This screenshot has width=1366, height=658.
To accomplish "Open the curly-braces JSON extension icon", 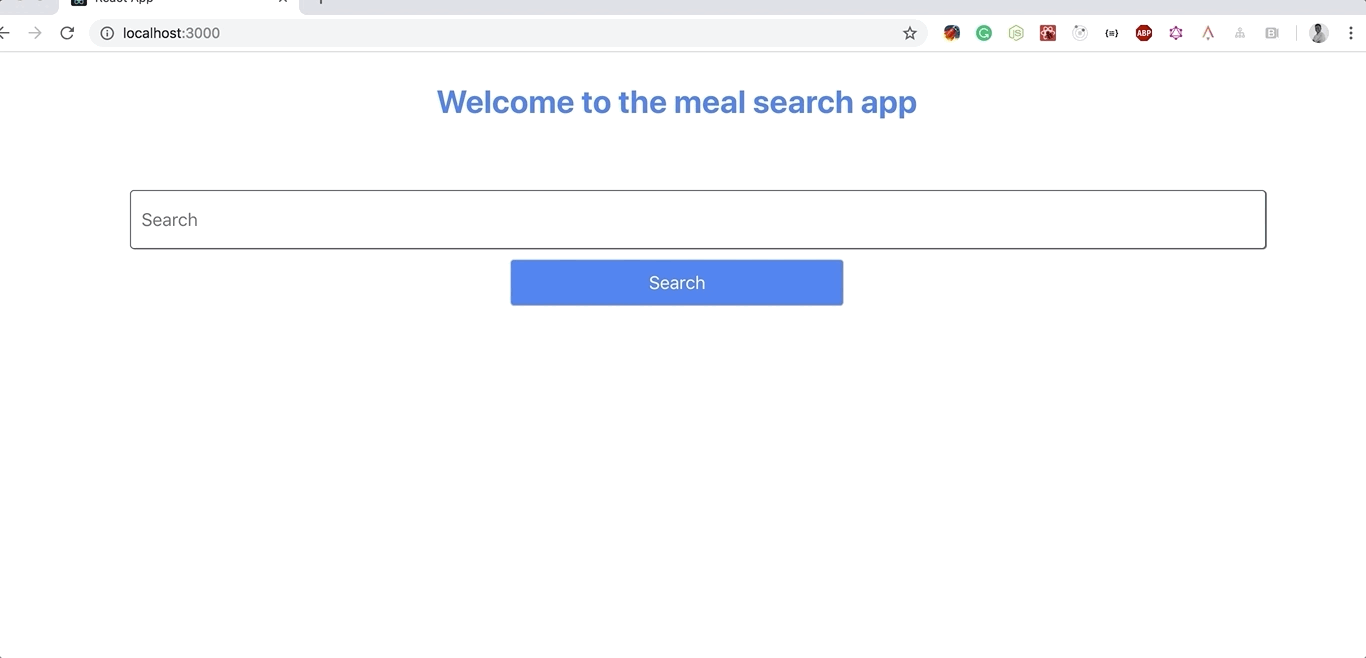I will point(1112,33).
